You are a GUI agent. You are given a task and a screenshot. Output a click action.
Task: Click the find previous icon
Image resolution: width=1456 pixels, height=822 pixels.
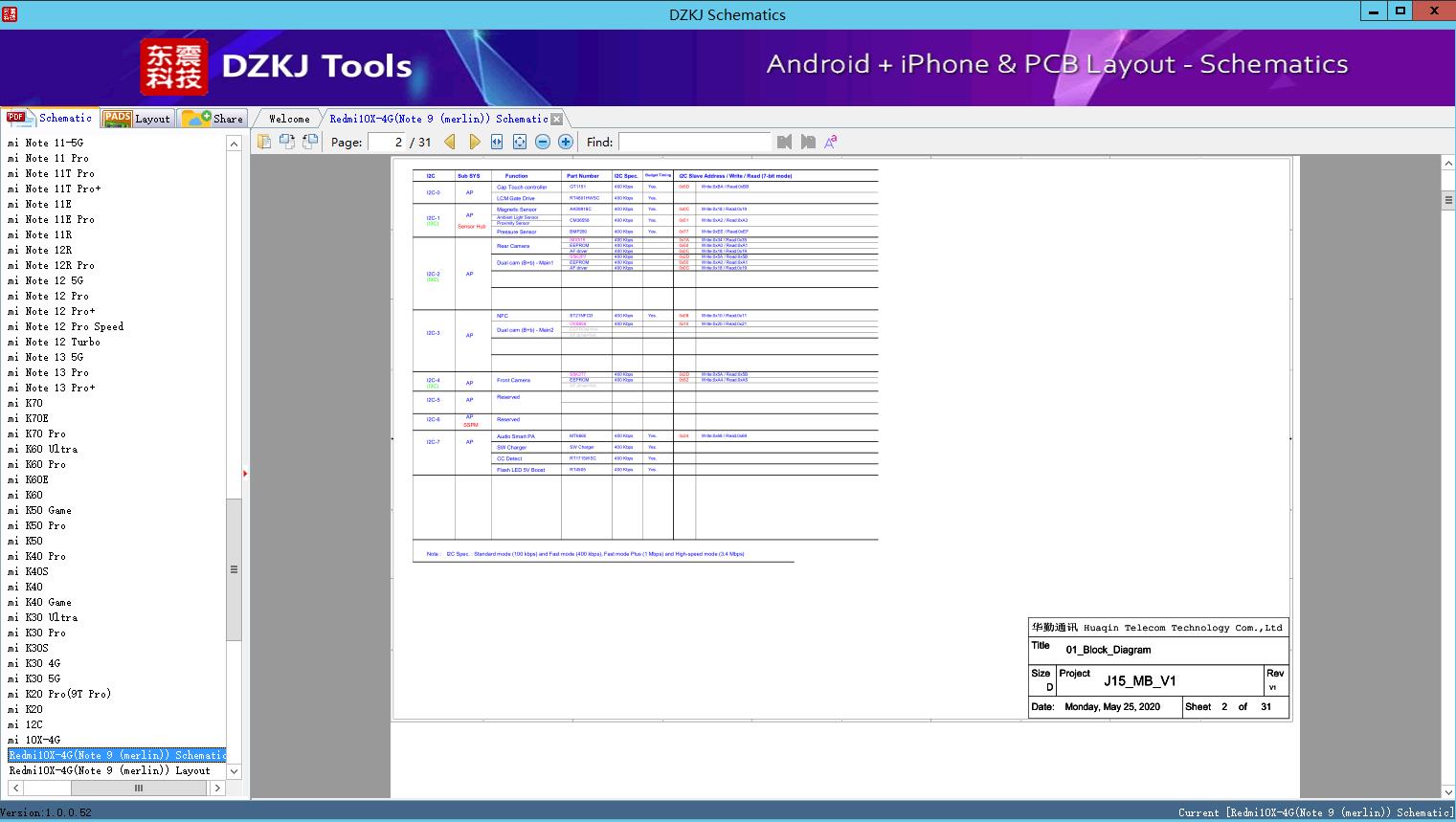(785, 142)
